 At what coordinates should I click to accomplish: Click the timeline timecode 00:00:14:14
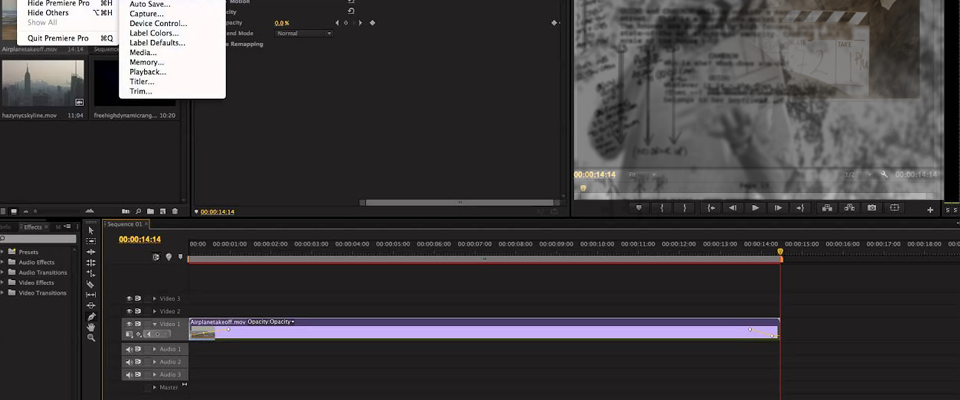point(140,240)
